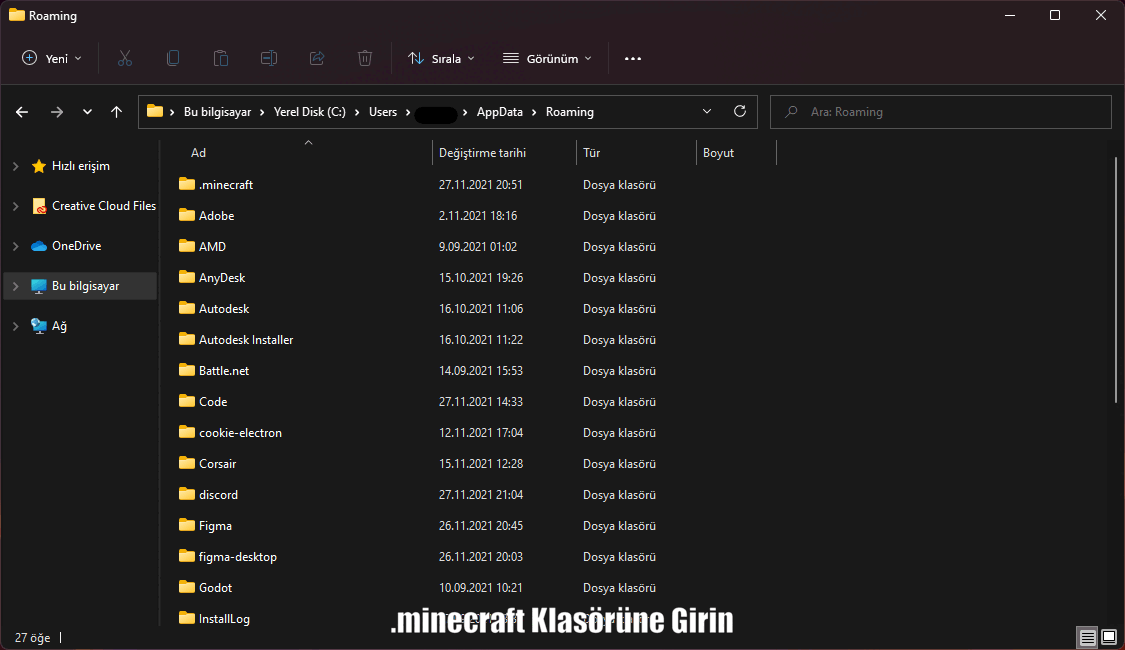Click the Godot folder icon
Screen dimensions: 1125x650
tap(187, 587)
